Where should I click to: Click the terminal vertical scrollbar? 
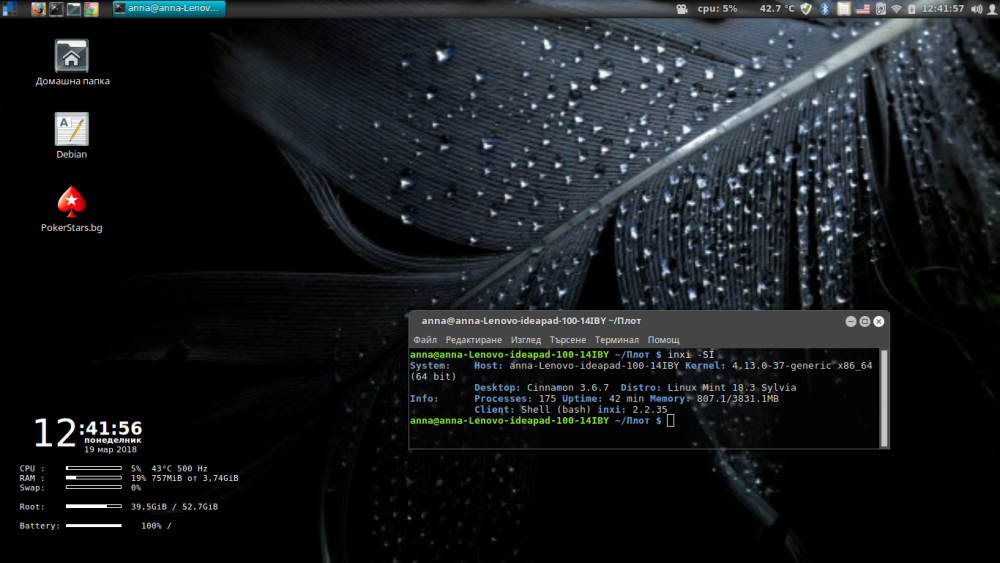(x=884, y=398)
